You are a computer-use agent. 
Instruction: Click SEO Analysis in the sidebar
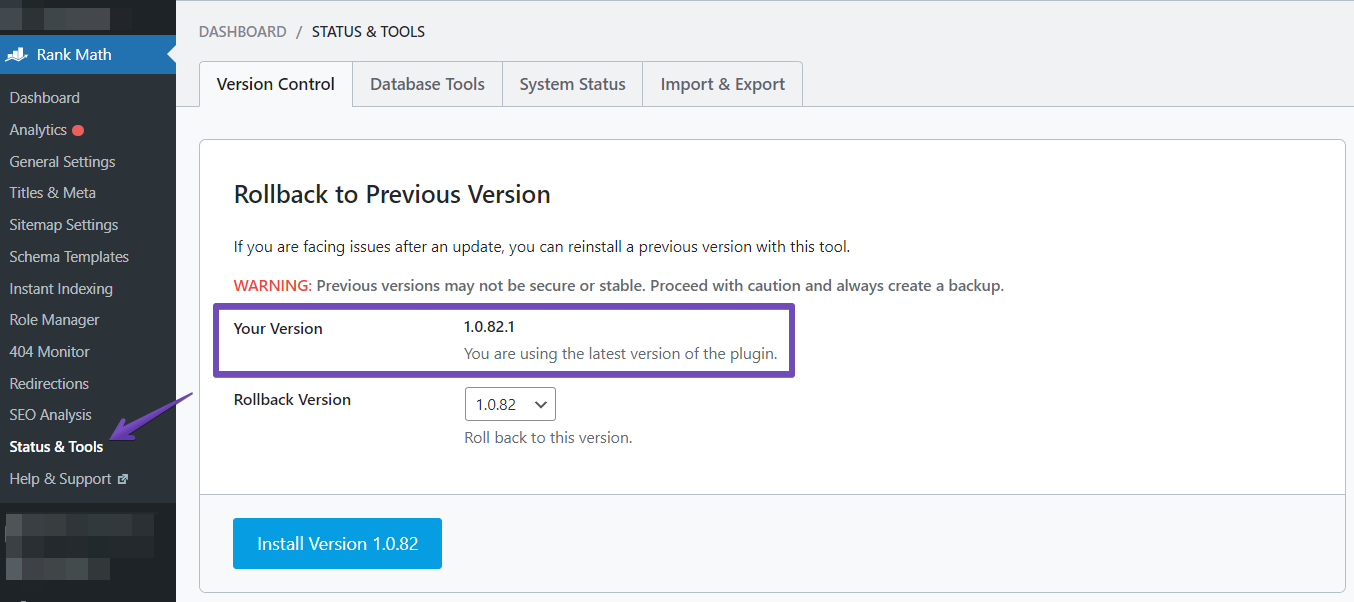(x=50, y=415)
